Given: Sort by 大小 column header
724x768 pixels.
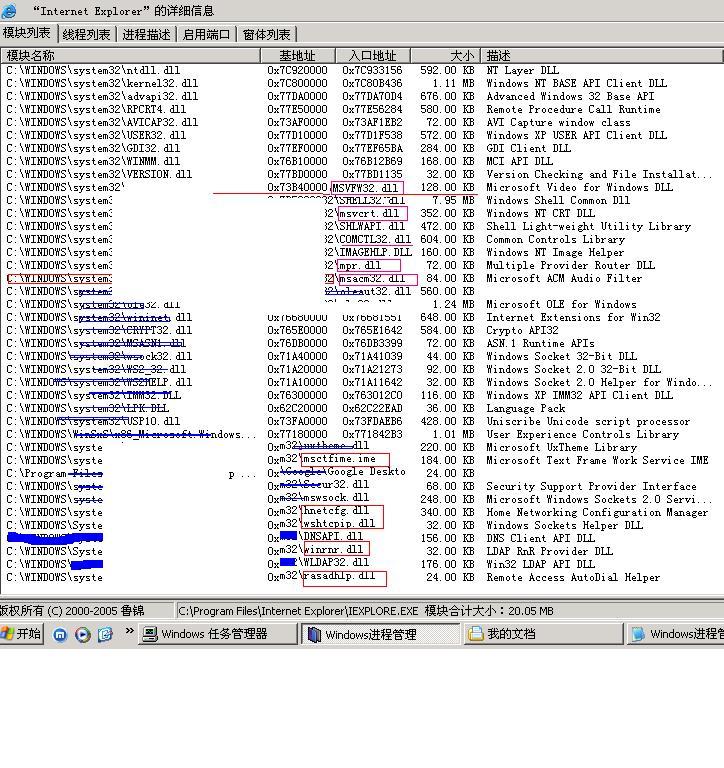Looking at the screenshot, I should [445, 55].
